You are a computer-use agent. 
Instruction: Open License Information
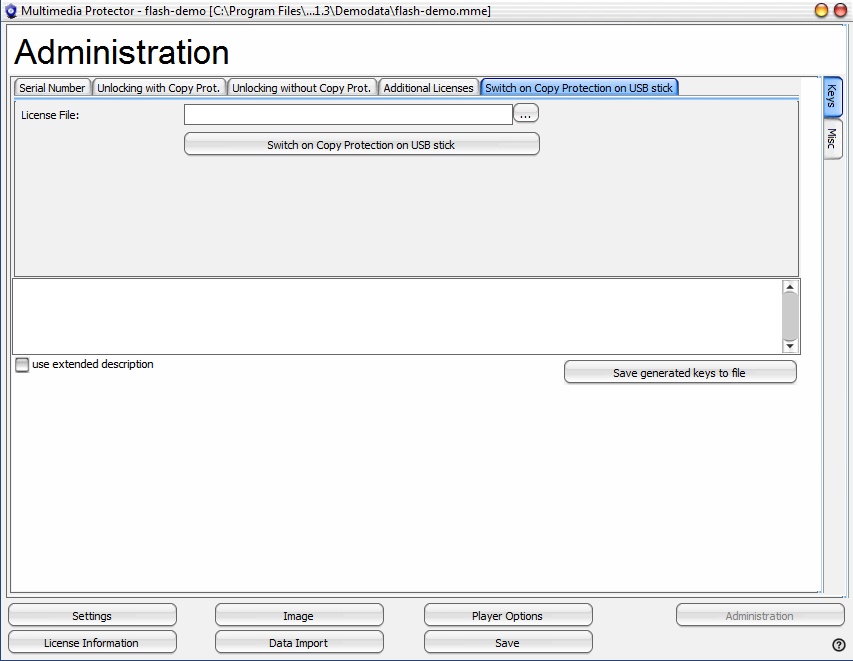(92, 643)
